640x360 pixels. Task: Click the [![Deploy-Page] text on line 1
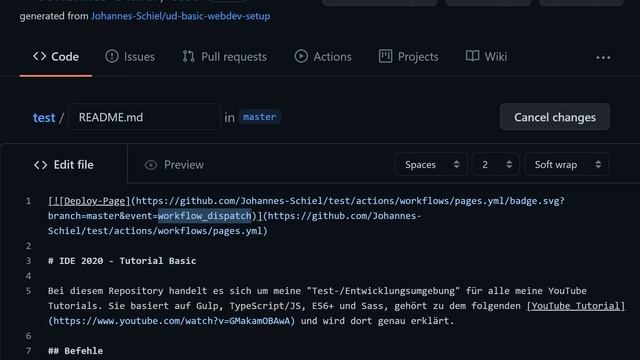click(x=89, y=201)
